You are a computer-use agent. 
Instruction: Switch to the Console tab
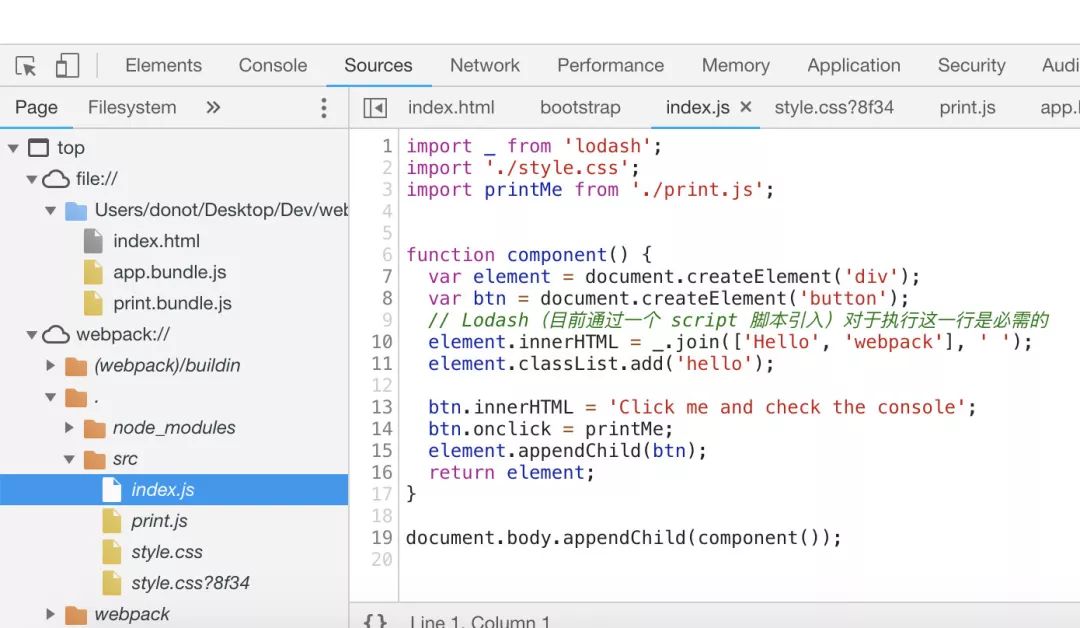tap(273, 65)
